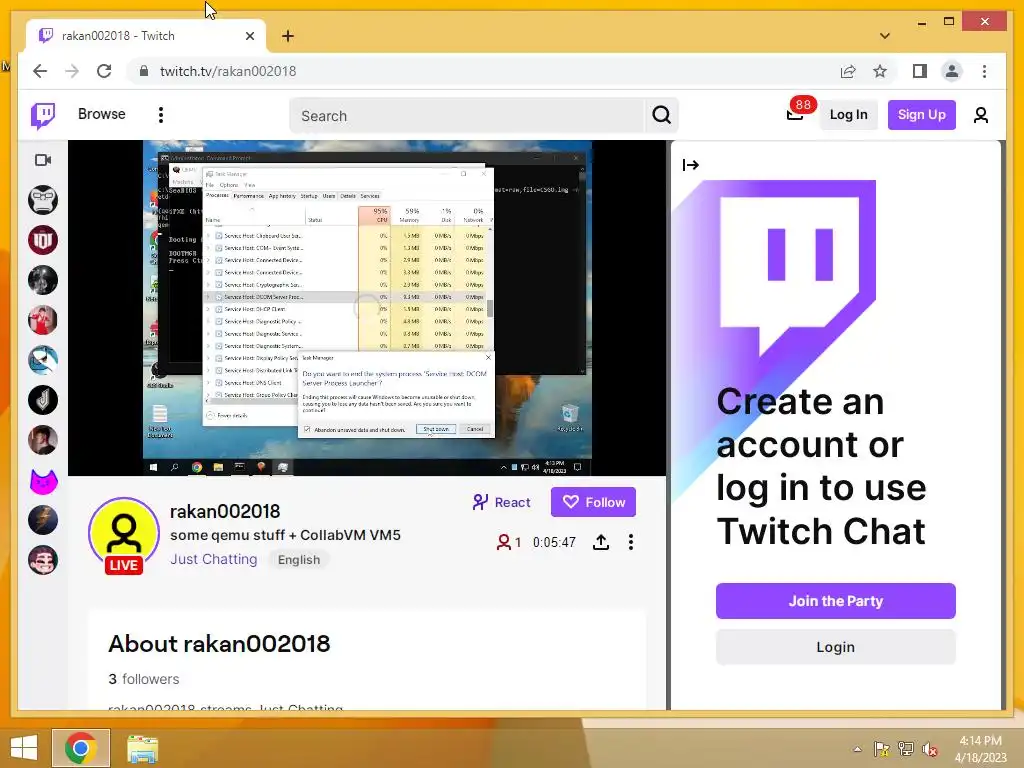Click the Login button in chat panel

(x=835, y=647)
